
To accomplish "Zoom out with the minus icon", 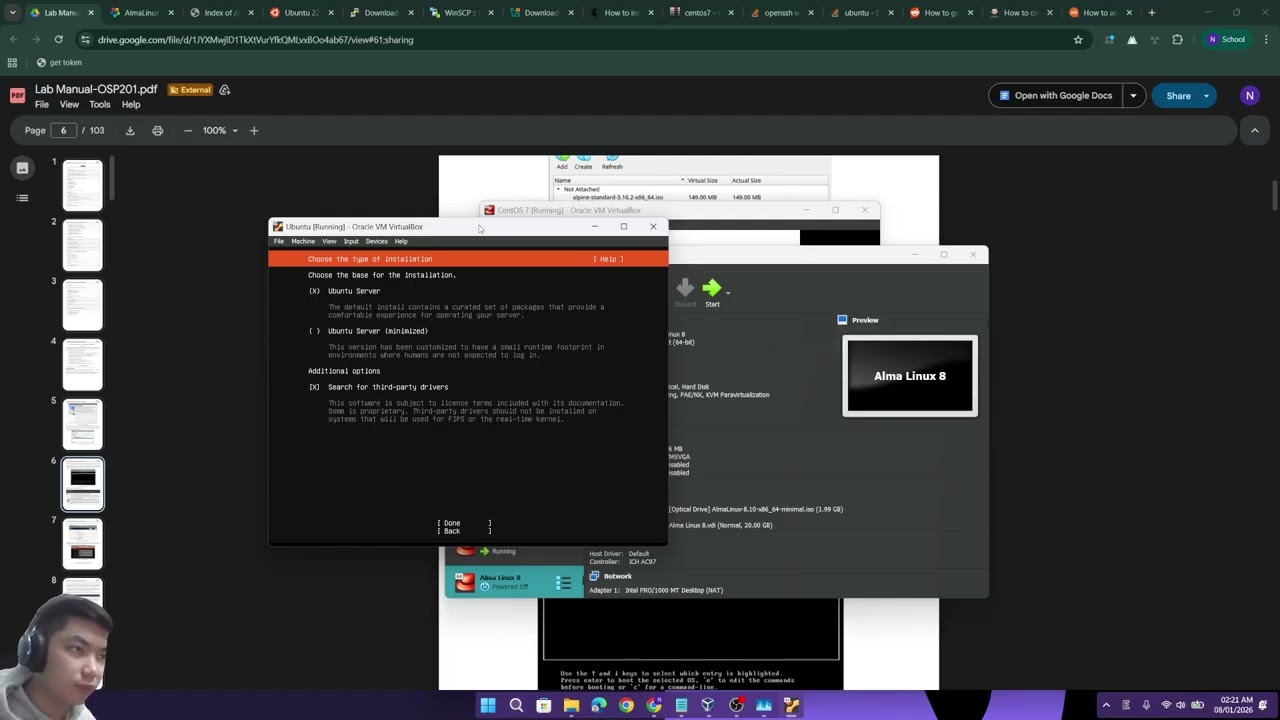I will coord(187,130).
